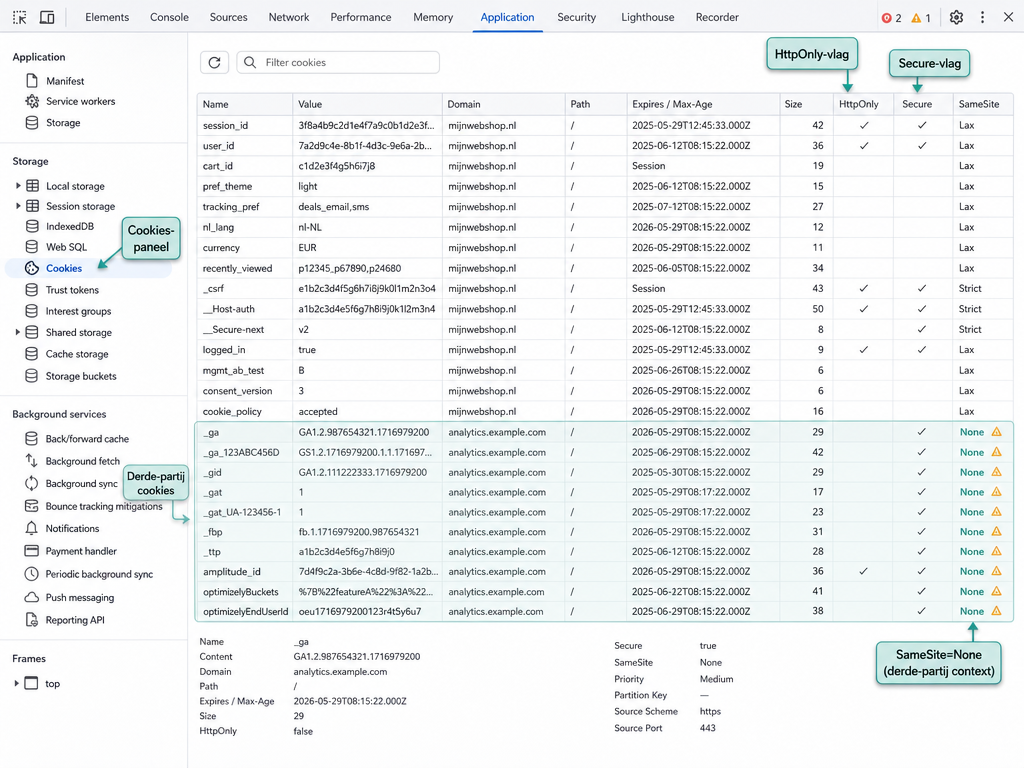Select the consent_version cookie row
1024x768 pixels.
[x=605, y=391]
